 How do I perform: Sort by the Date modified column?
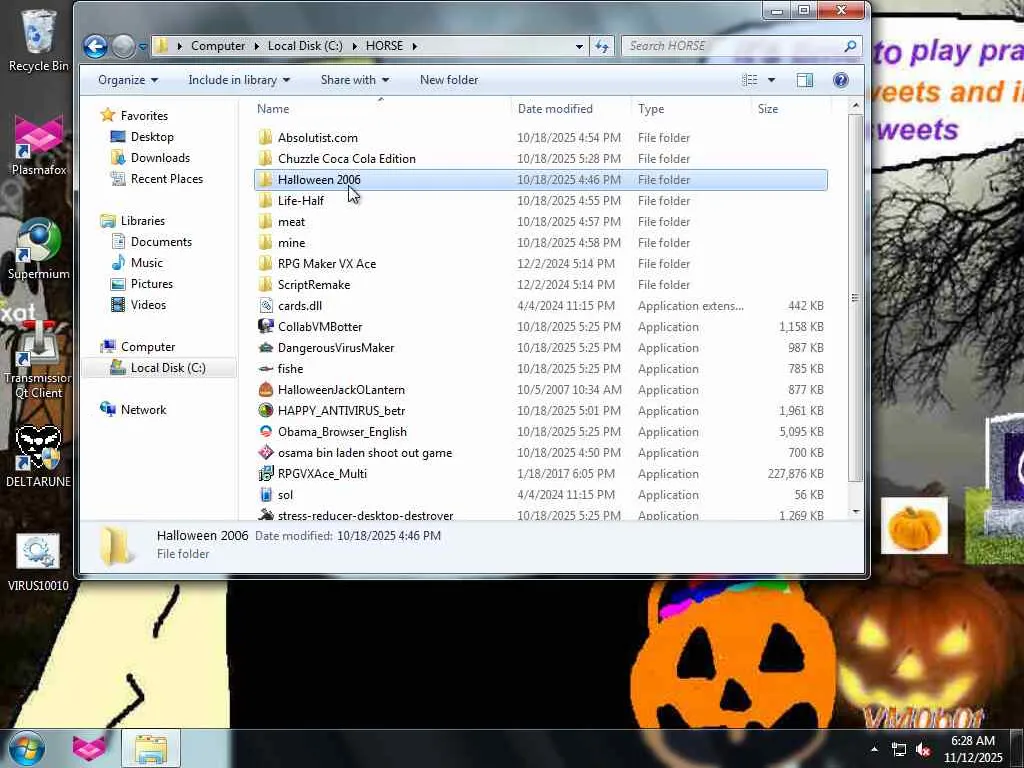[571, 108]
